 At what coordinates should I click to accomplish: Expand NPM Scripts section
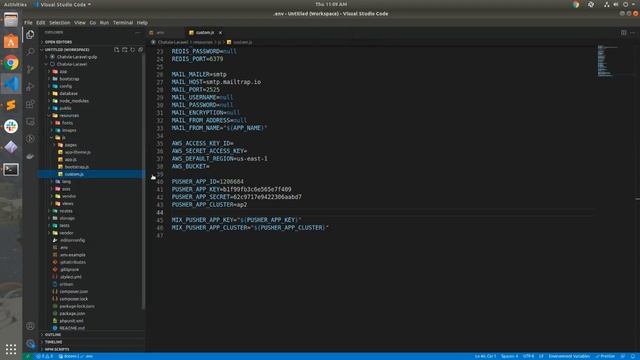point(57,349)
